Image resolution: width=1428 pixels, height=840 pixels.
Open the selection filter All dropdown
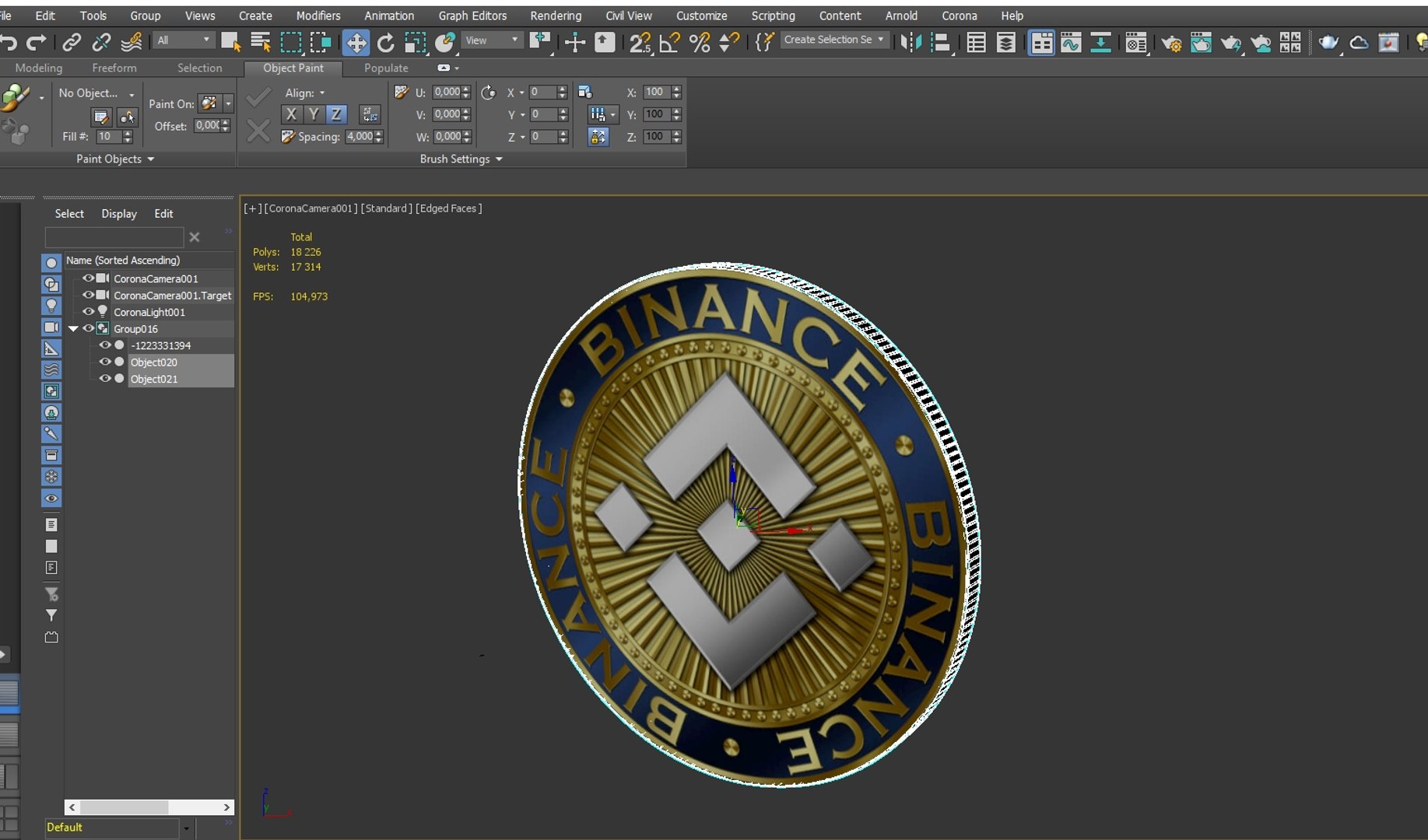[x=184, y=40]
